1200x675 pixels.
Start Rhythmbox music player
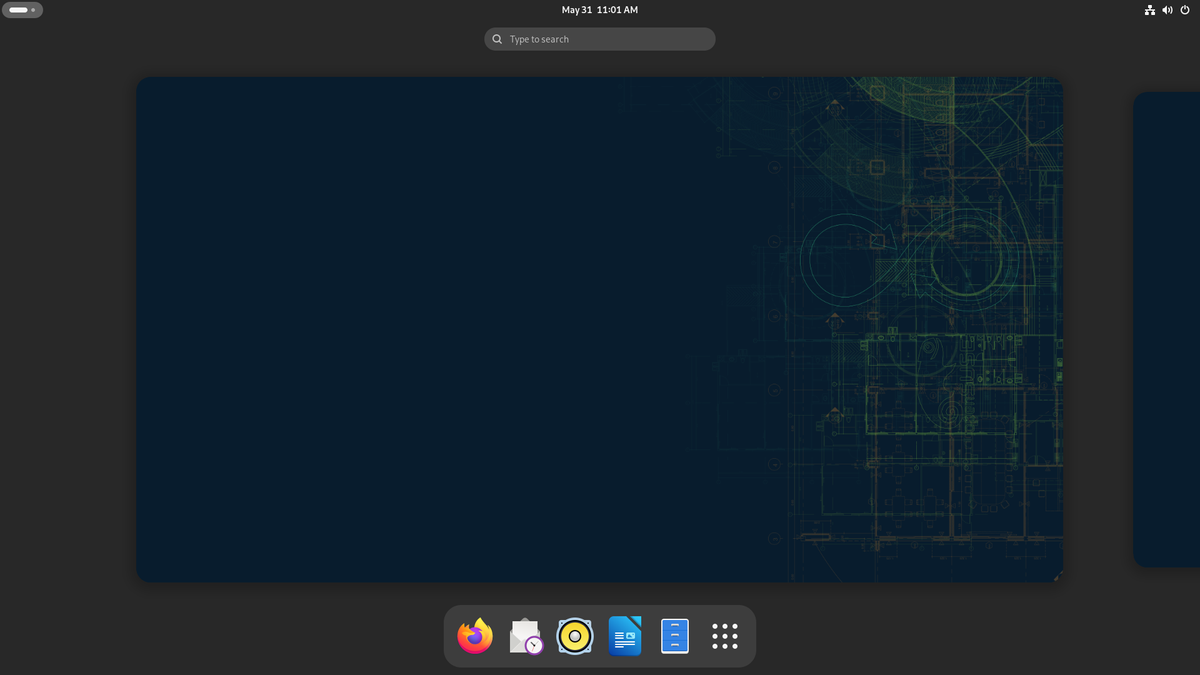[x=575, y=635]
